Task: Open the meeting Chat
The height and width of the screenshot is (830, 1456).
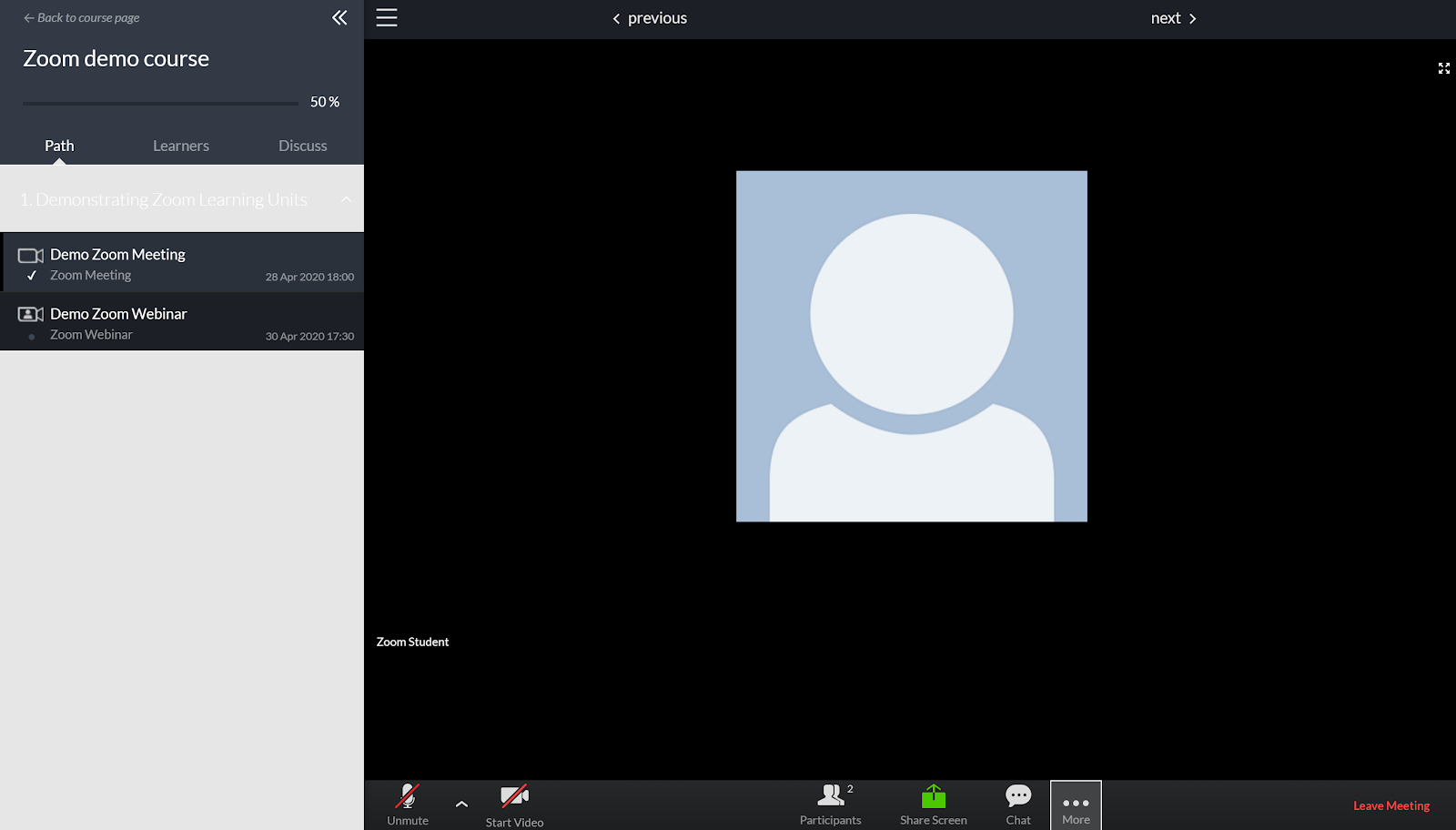Action: [x=1017, y=805]
